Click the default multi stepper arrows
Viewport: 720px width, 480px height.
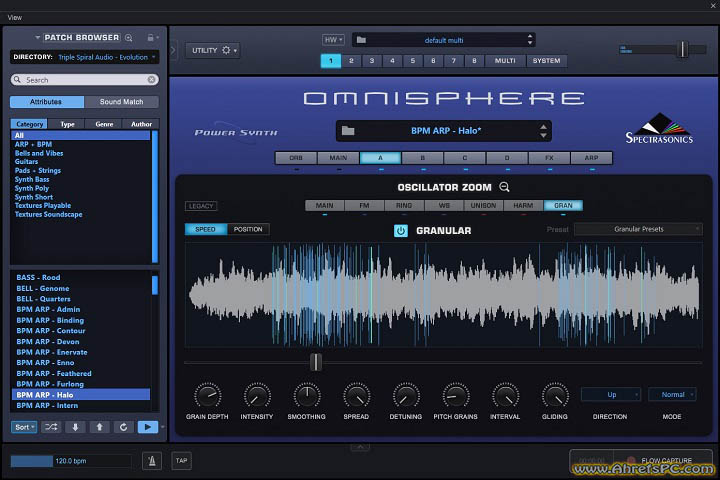[530, 40]
